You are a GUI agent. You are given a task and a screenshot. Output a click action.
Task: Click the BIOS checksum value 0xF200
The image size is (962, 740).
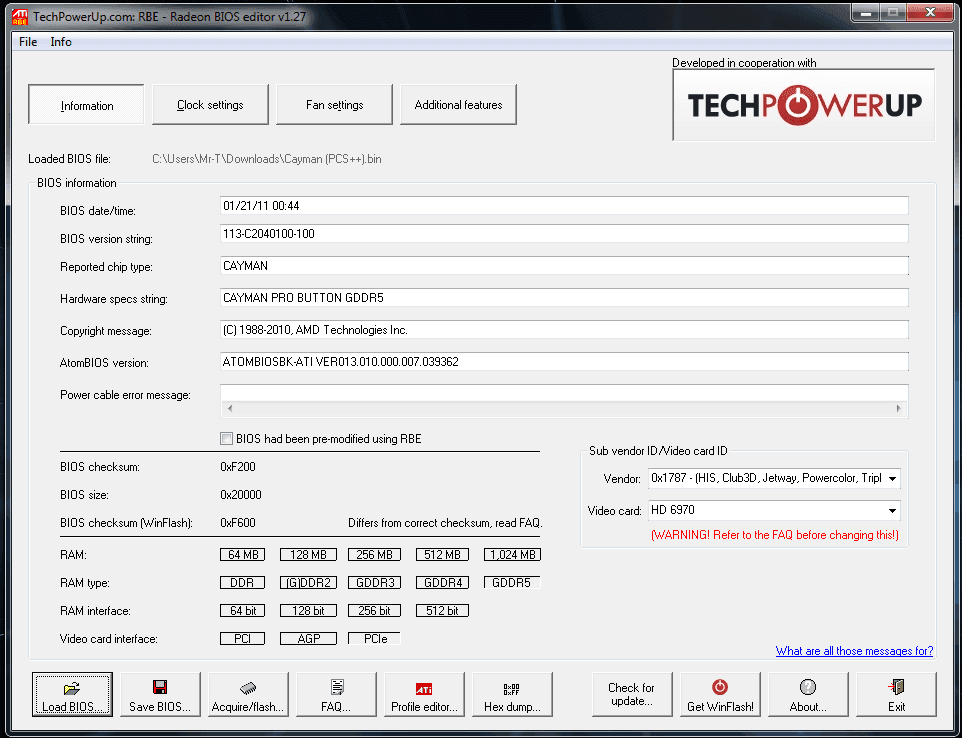click(x=238, y=467)
